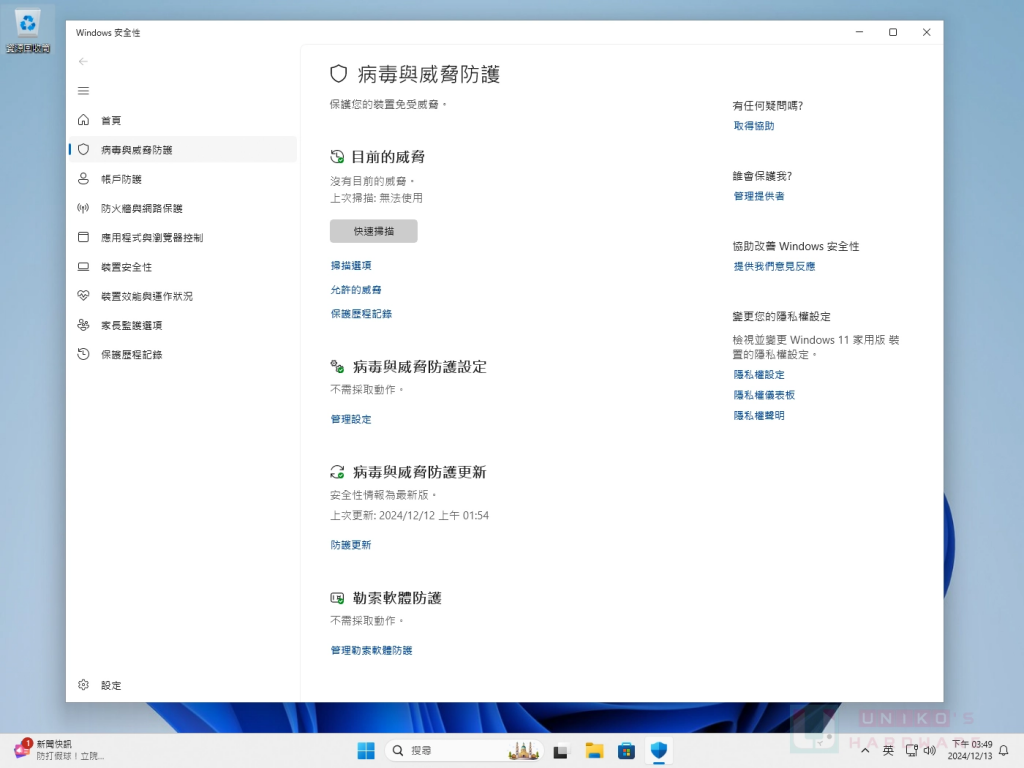Click the back arrow in Windows Security
This screenshot has height=768, width=1024.
pos(83,61)
